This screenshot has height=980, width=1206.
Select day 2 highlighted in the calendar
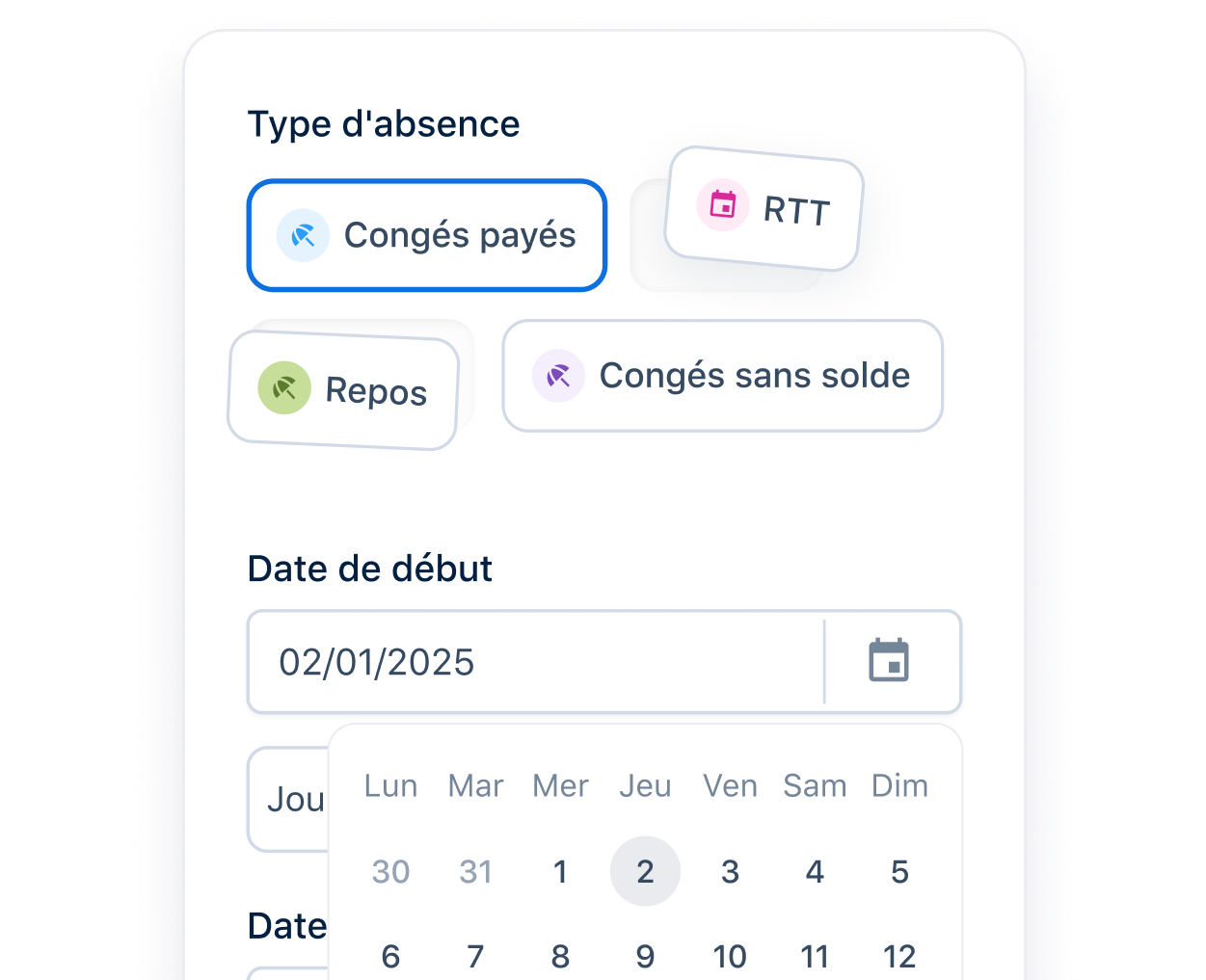click(645, 871)
